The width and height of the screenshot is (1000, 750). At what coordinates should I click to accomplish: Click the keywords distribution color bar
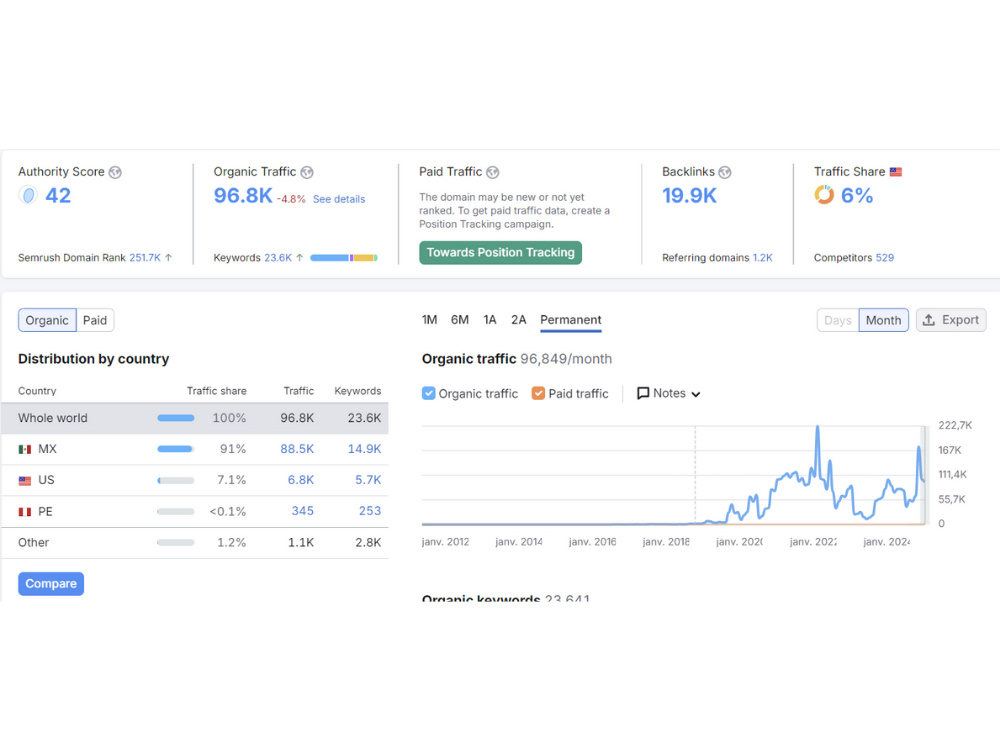coord(344,258)
